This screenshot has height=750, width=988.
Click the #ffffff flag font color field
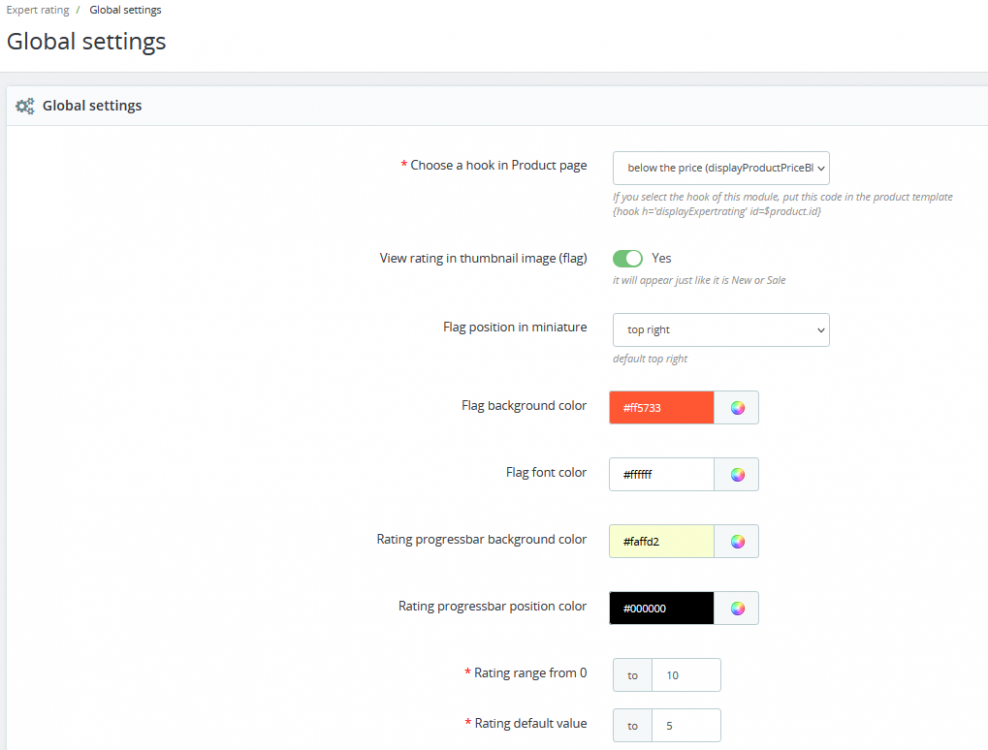coord(662,475)
